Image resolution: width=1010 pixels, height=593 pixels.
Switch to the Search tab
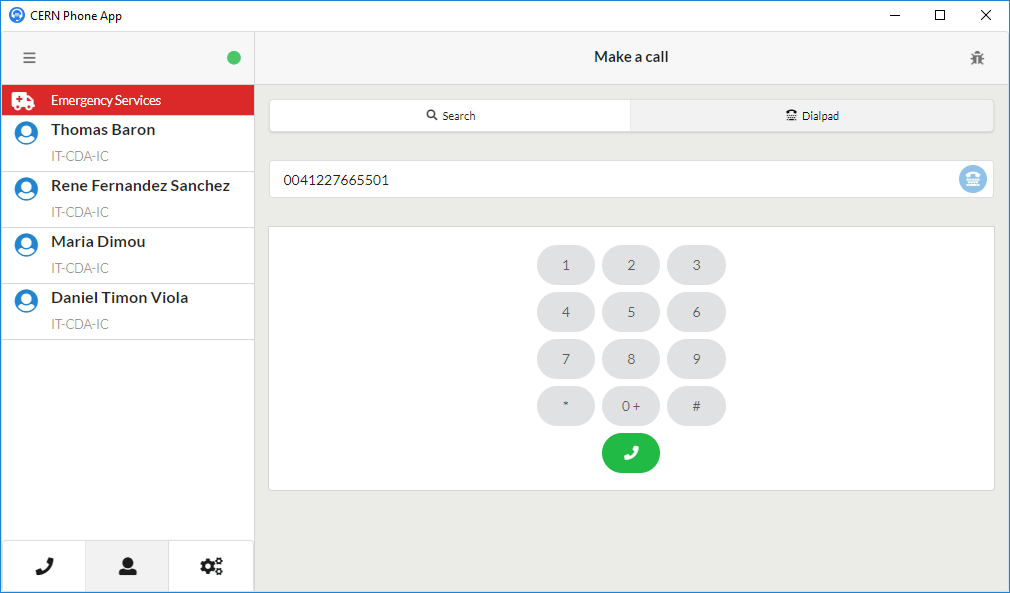pos(450,116)
